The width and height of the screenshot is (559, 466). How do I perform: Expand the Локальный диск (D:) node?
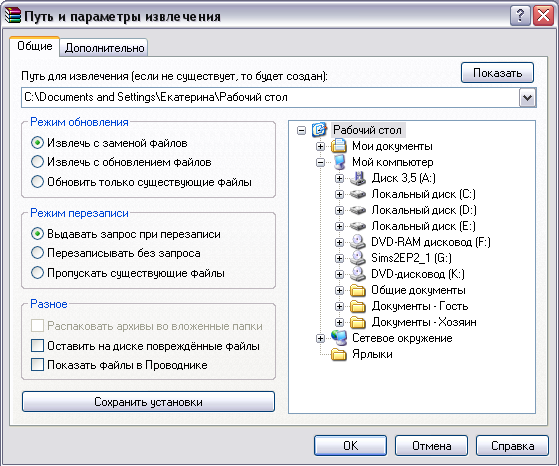point(339,210)
